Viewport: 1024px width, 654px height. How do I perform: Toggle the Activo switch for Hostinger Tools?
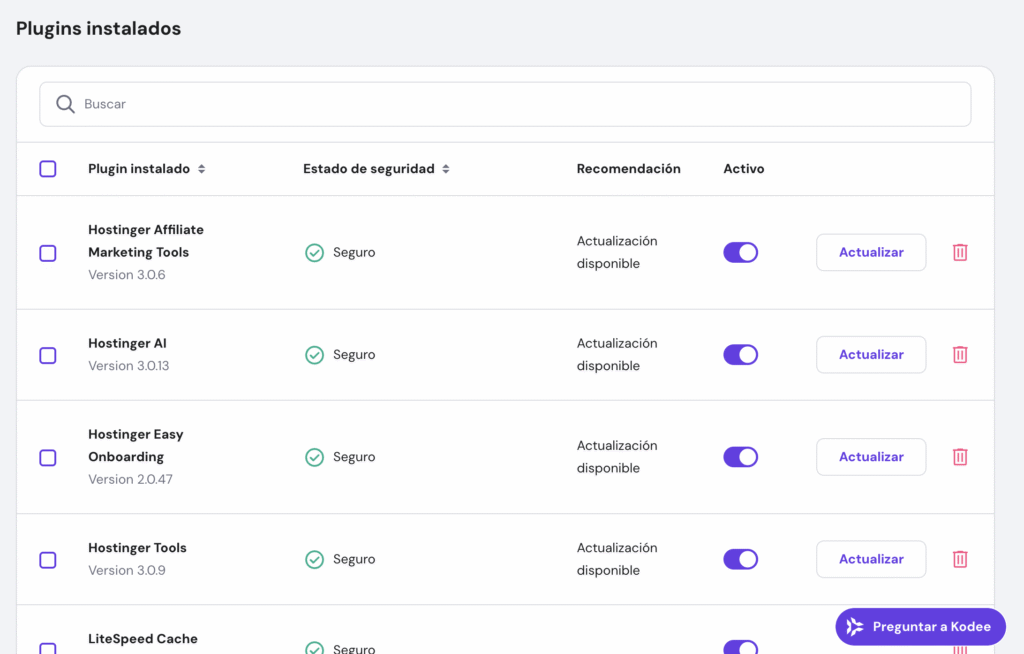point(740,559)
